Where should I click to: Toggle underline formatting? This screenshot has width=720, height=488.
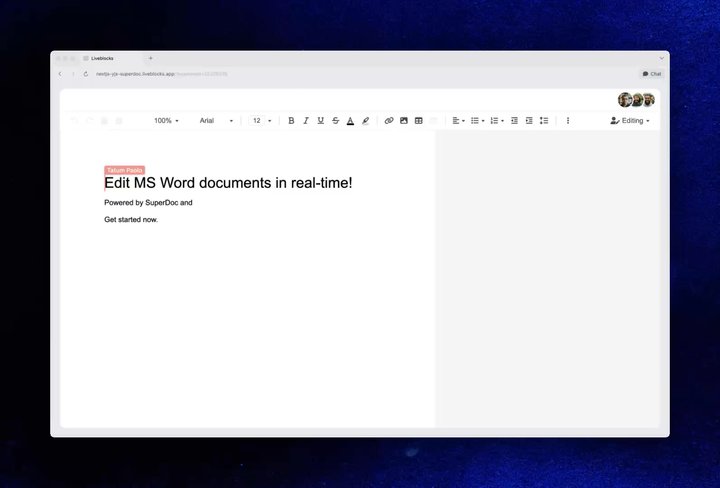click(x=321, y=121)
